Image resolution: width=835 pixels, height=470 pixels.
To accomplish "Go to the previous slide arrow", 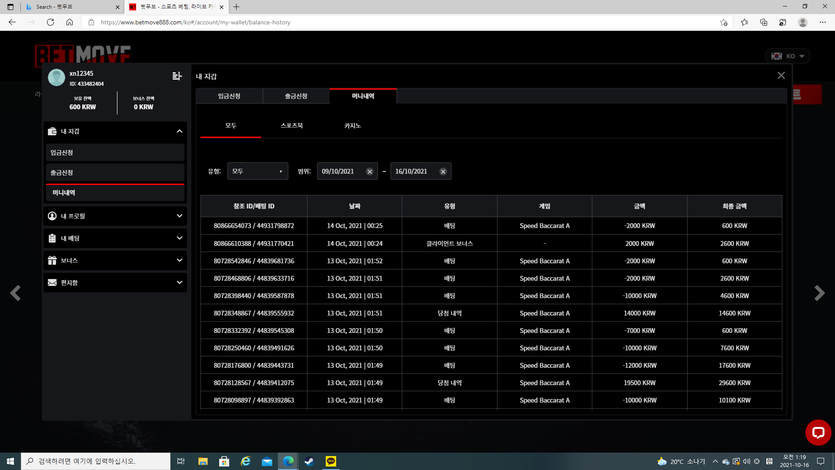I will (15, 293).
